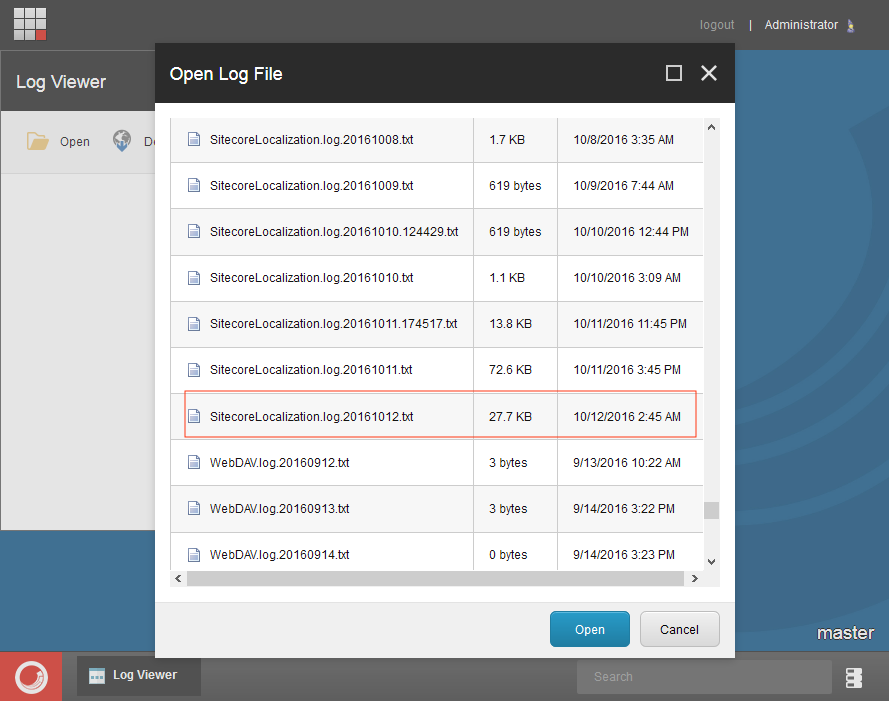Click file icon for SitecoreLocalization.log.20161011.174517.txt
Screen dimensions: 889x701
click(194, 324)
